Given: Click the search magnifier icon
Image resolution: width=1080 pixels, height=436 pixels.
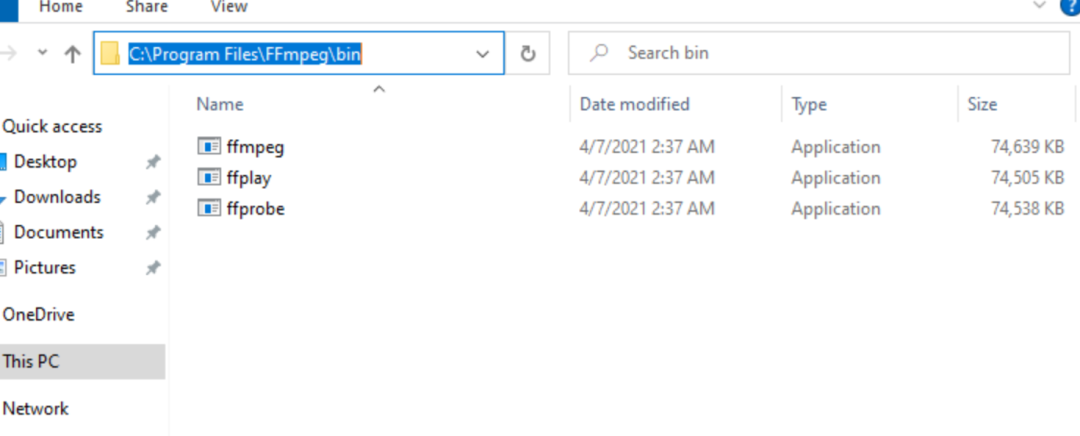Looking at the screenshot, I should pyautogui.click(x=599, y=52).
